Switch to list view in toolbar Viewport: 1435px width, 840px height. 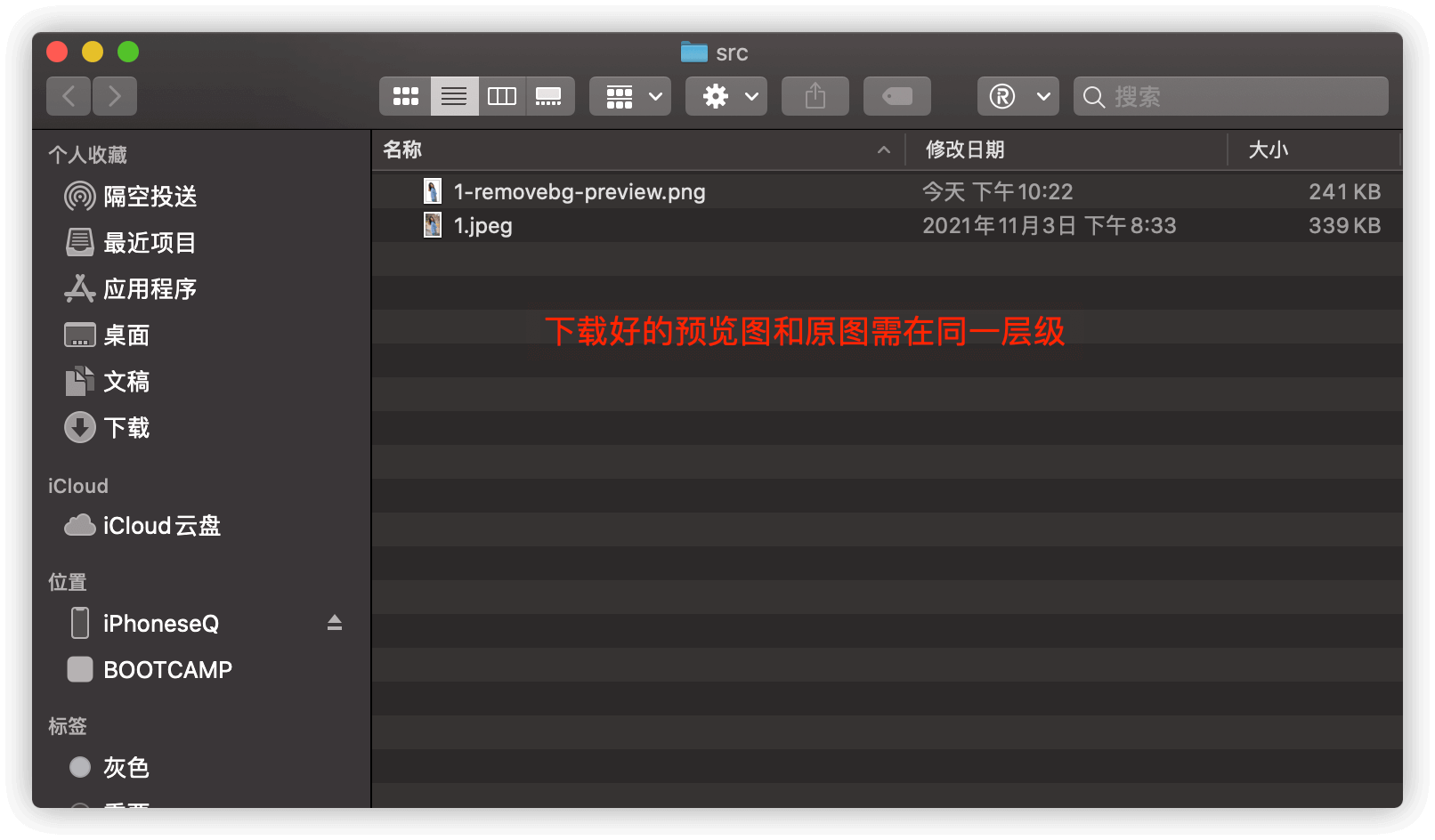pos(454,96)
